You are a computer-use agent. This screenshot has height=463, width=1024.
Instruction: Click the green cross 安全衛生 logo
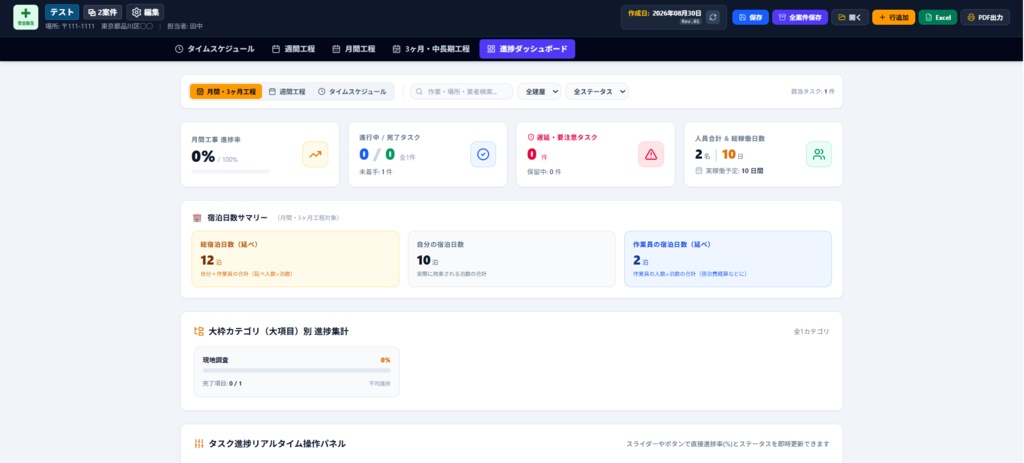[25, 17]
